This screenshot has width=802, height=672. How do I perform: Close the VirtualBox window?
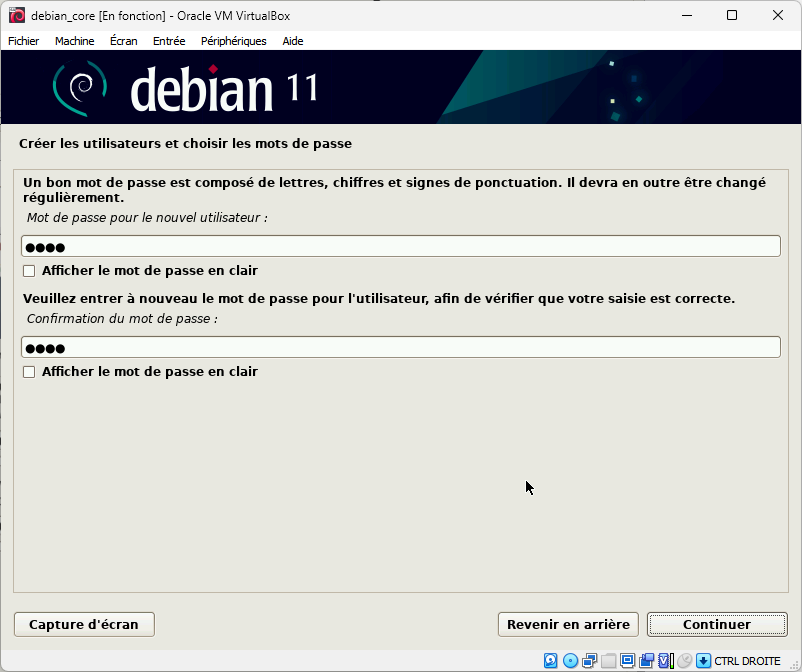[777, 15]
